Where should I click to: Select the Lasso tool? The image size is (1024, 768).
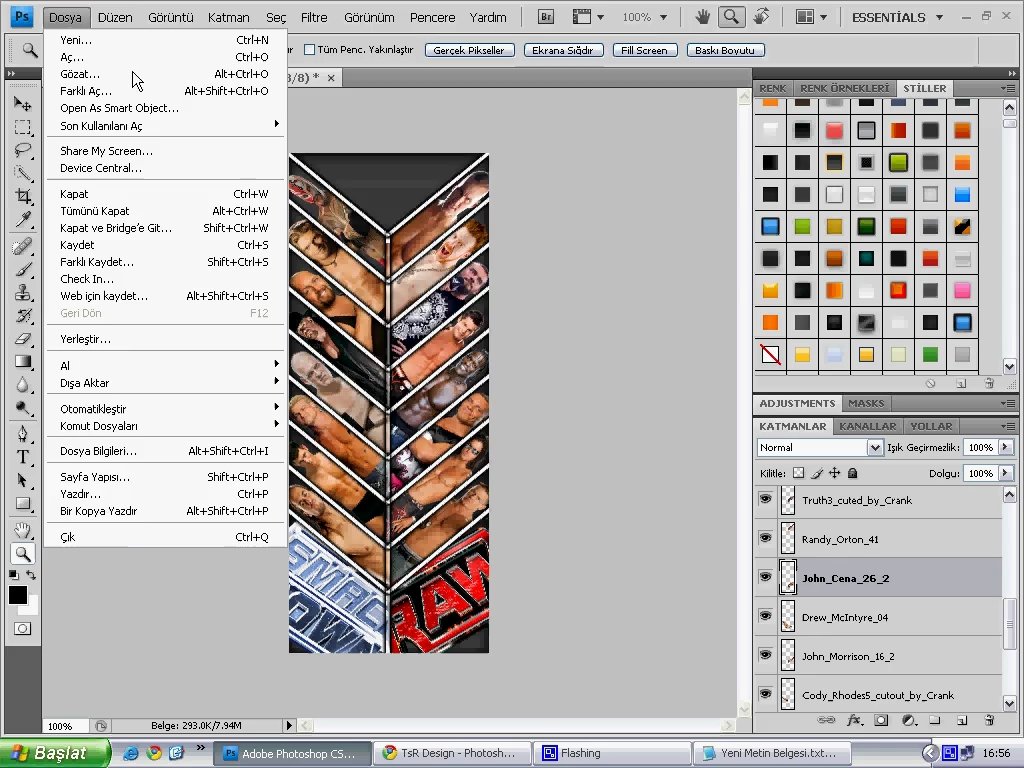coord(23,150)
